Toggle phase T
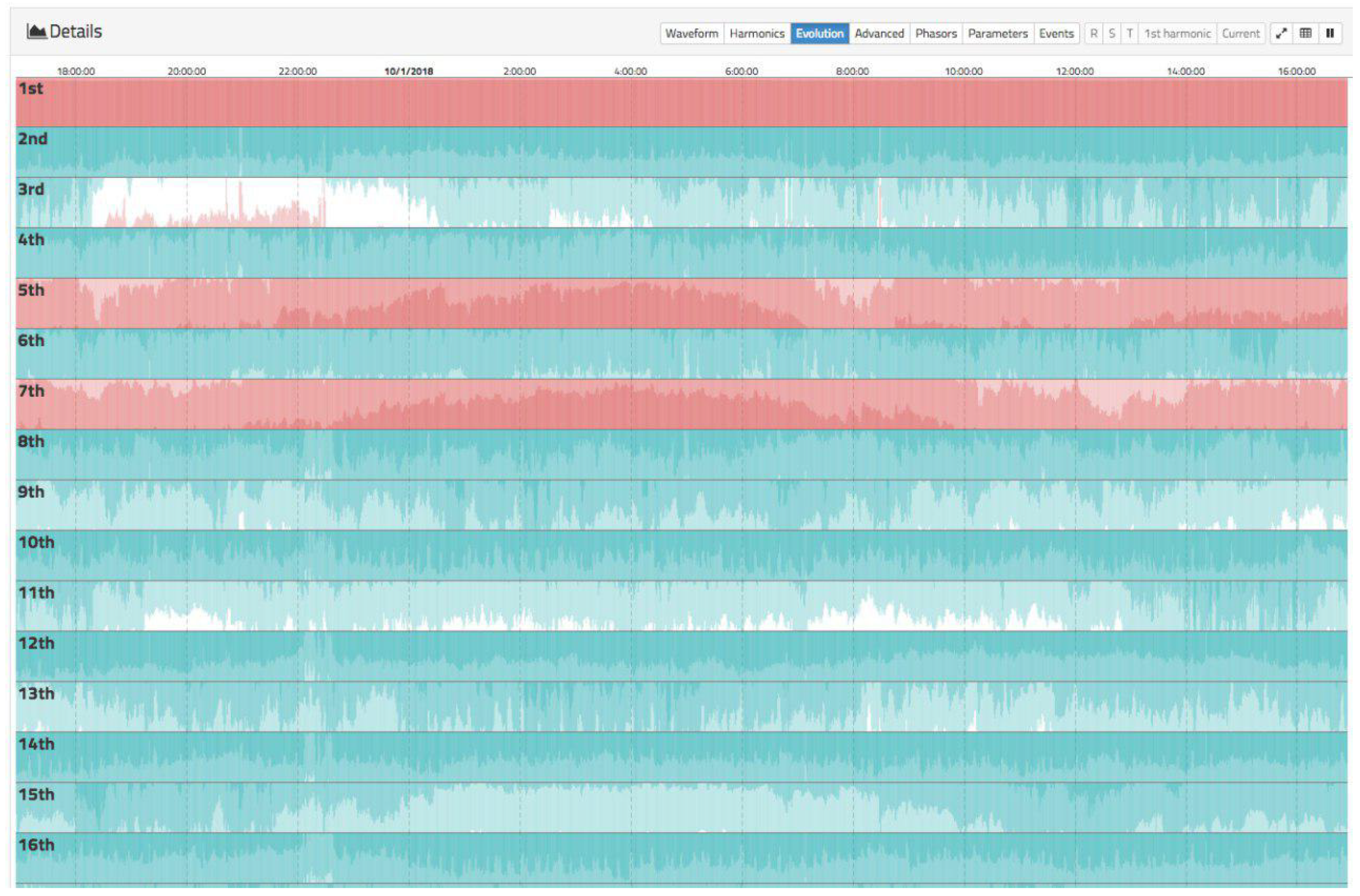The image size is (1360, 896). 1129,33
